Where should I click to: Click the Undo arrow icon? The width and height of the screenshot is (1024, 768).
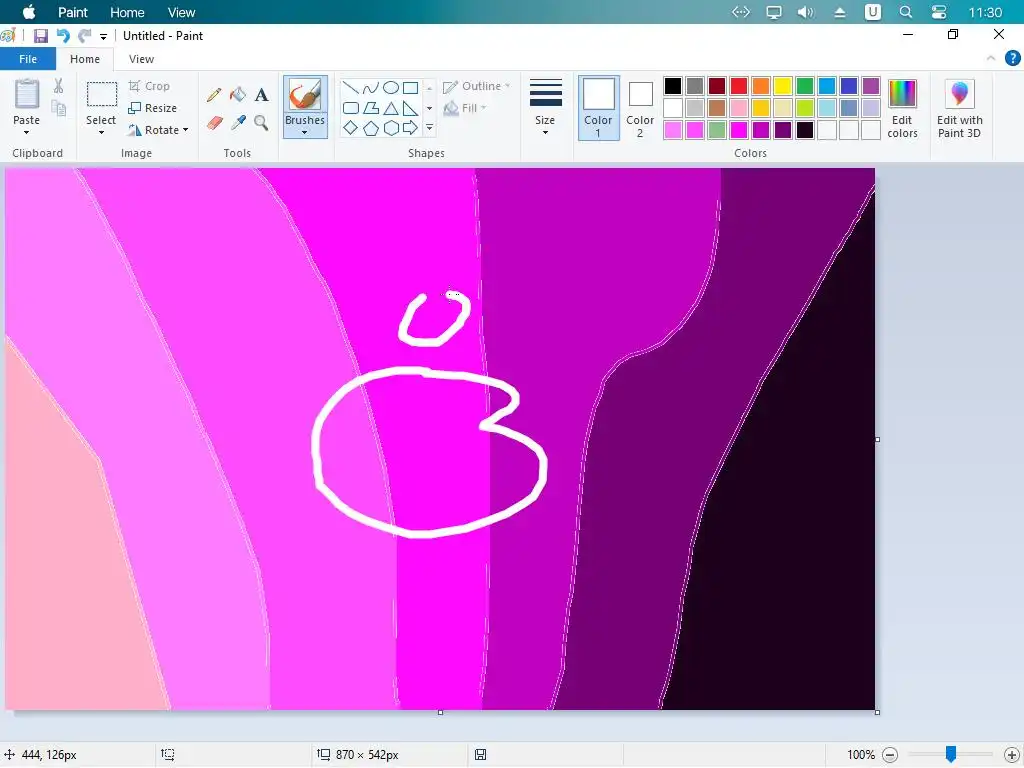point(63,36)
